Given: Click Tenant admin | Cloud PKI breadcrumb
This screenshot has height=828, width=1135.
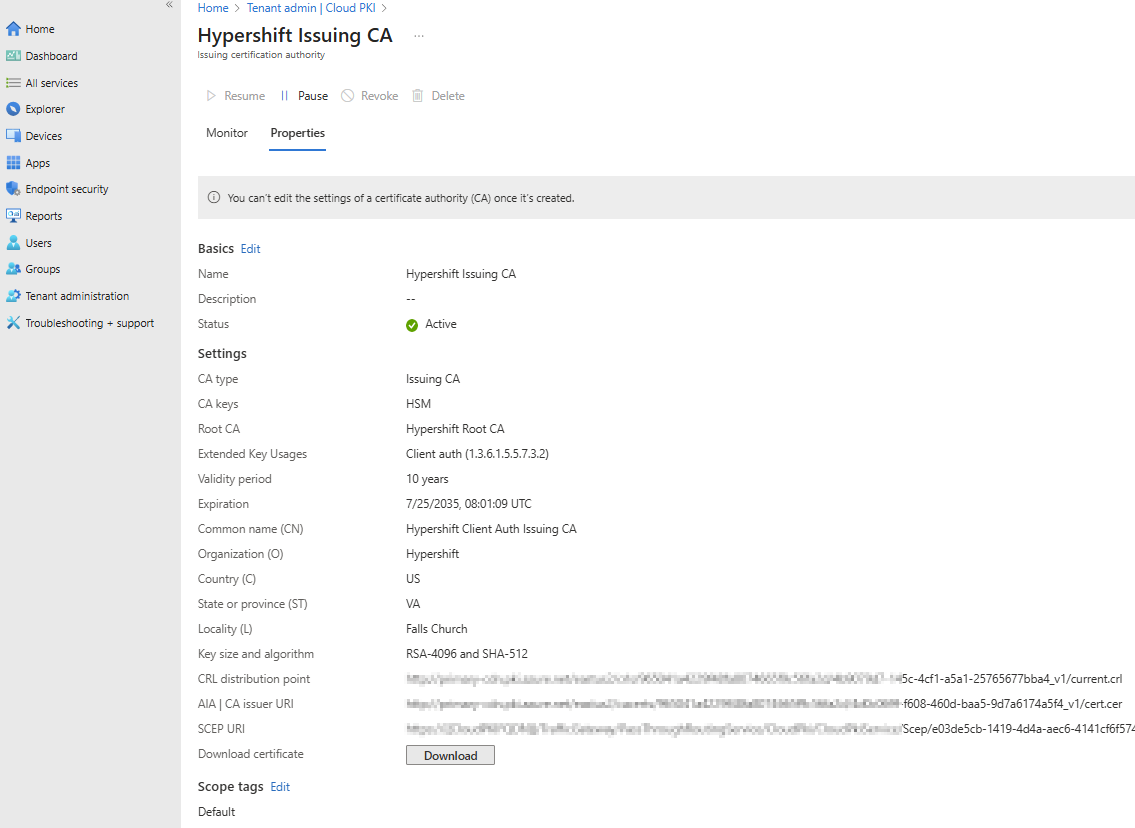Looking at the screenshot, I should 311,8.
